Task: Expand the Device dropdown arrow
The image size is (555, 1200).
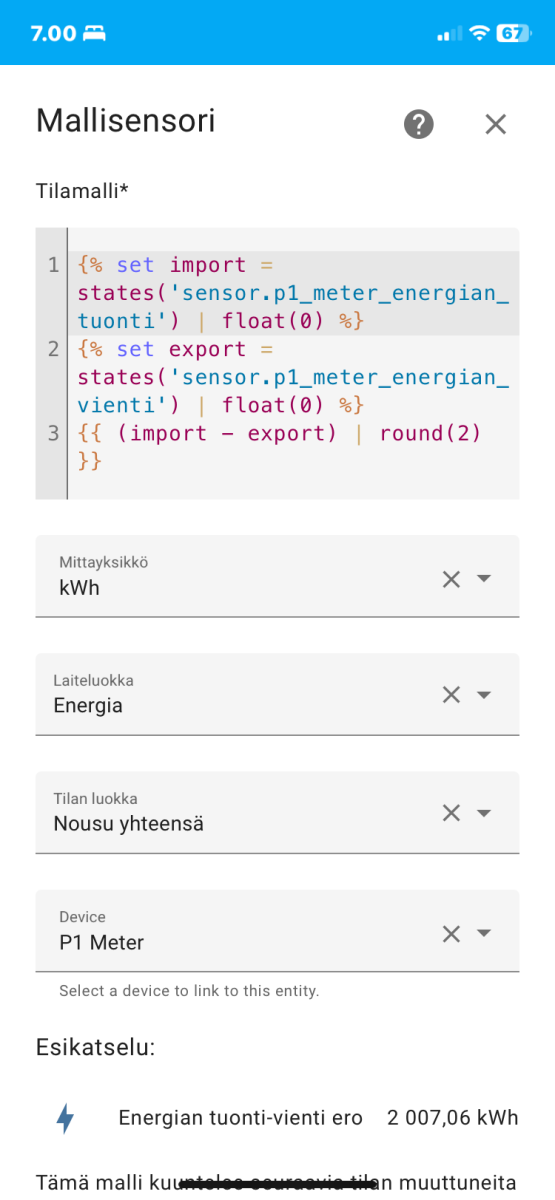Action: pyautogui.click(x=485, y=933)
